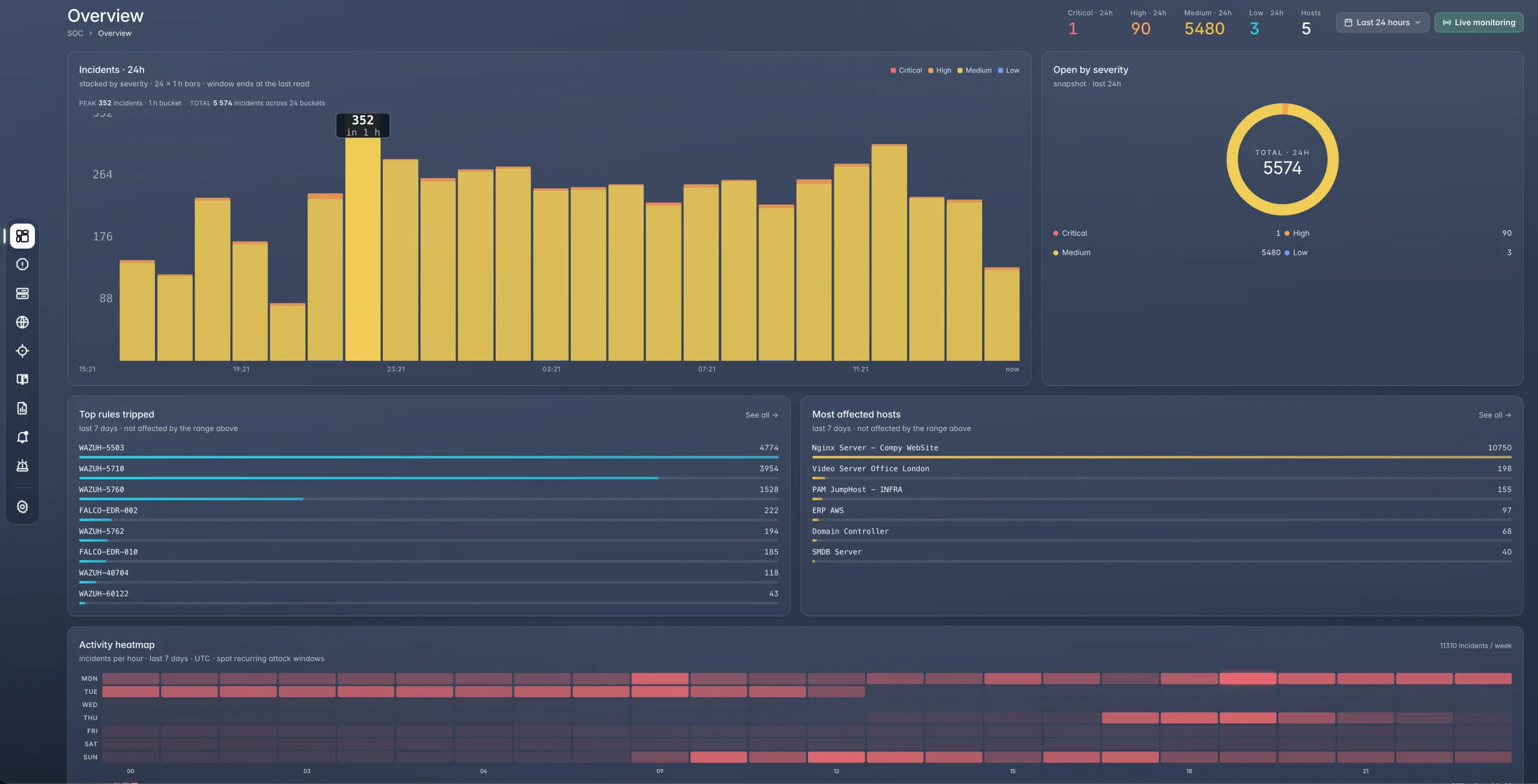This screenshot has width=1538, height=784.
Task: Click the 'Activity heatmap' panel title
Action: coord(117,645)
